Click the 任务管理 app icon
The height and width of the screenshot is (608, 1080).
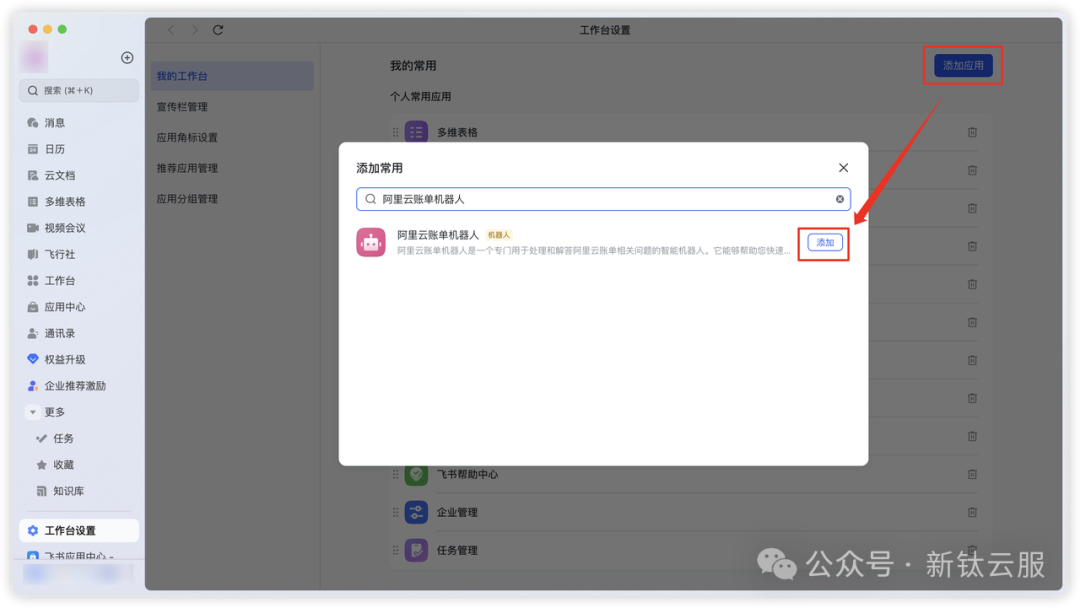tap(416, 550)
